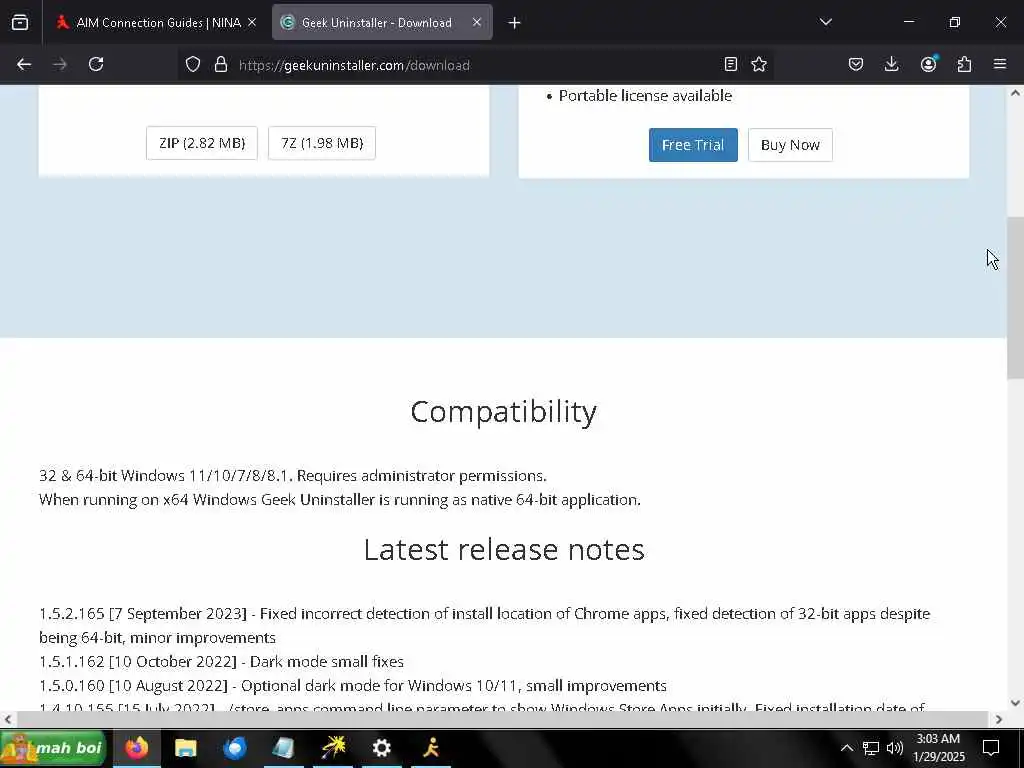Click the 1.5.2.165 release note line
Image resolution: width=1024 pixels, height=768 pixels.
pyautogui.click(x=485, y=625)
